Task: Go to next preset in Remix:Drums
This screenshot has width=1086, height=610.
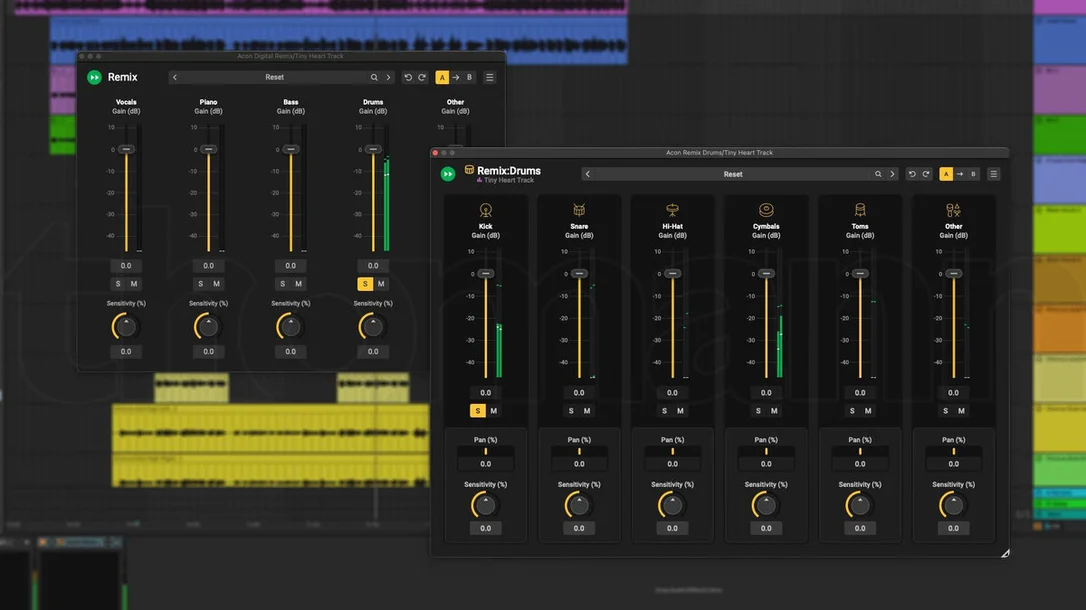Action: [892, 174]
